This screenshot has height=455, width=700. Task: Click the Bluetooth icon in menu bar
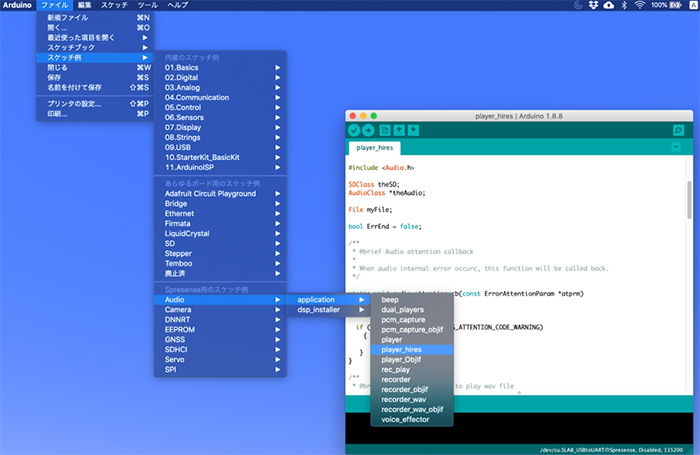624,5
